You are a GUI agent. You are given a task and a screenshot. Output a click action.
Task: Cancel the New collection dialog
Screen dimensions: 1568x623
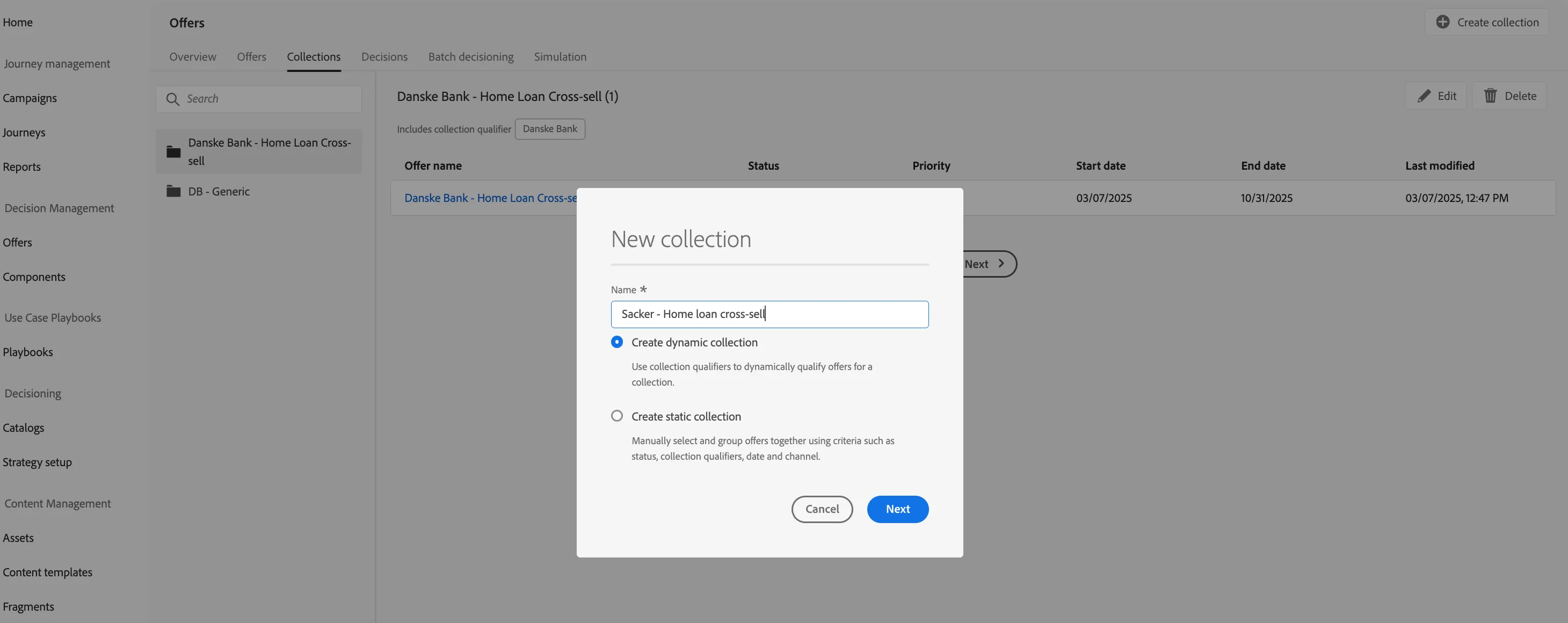822,509
